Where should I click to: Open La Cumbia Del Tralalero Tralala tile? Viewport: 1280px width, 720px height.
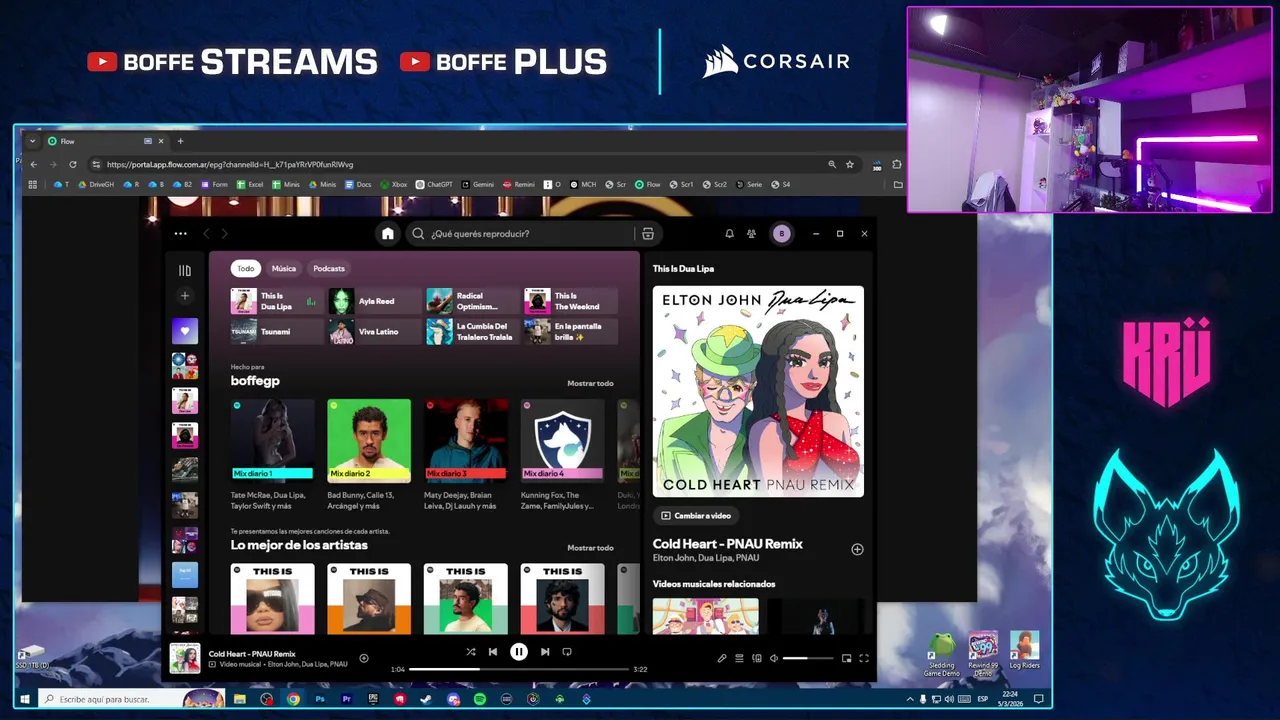473,331
